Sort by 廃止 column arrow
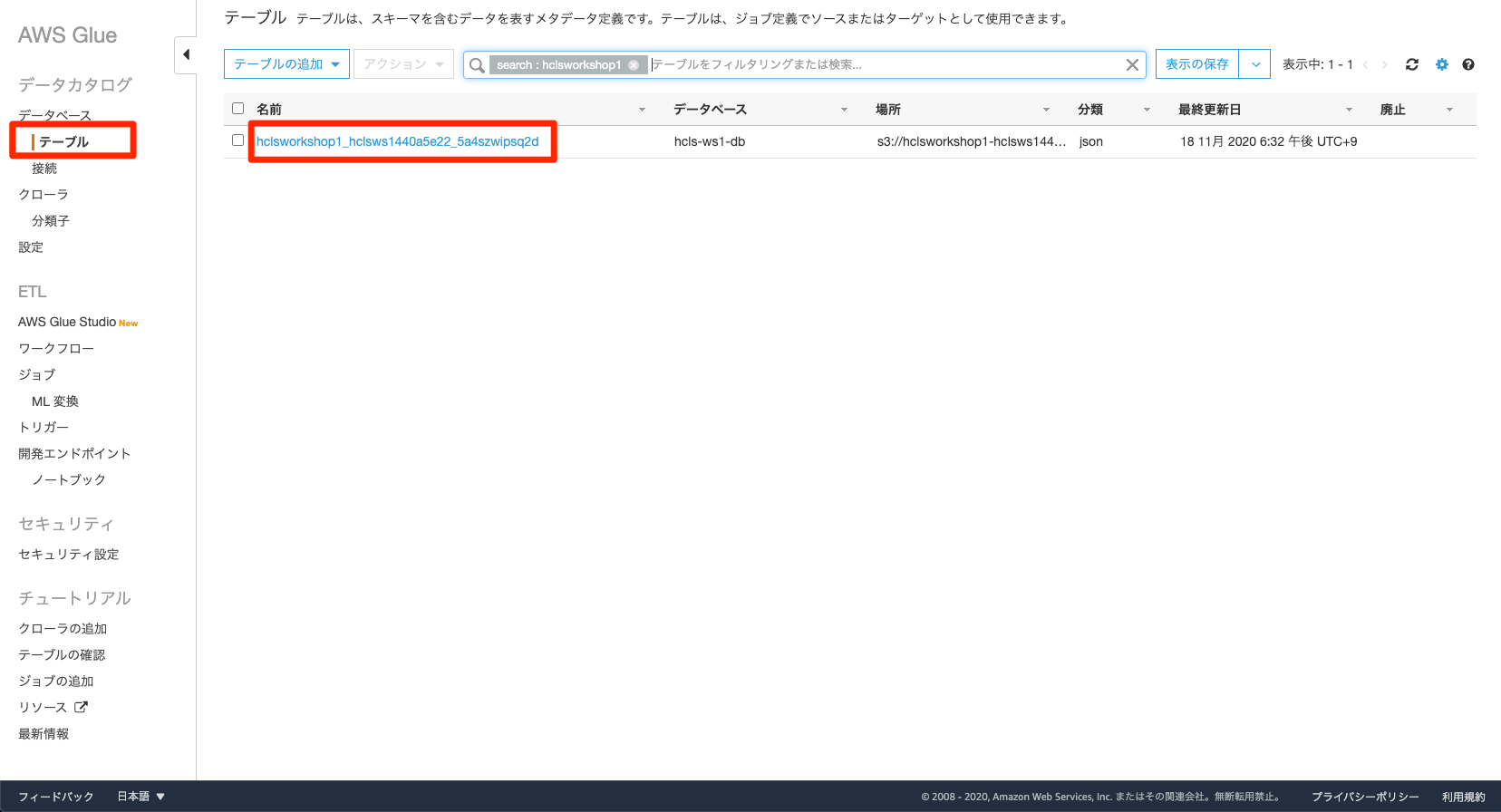 click(x=1449, y=110)
